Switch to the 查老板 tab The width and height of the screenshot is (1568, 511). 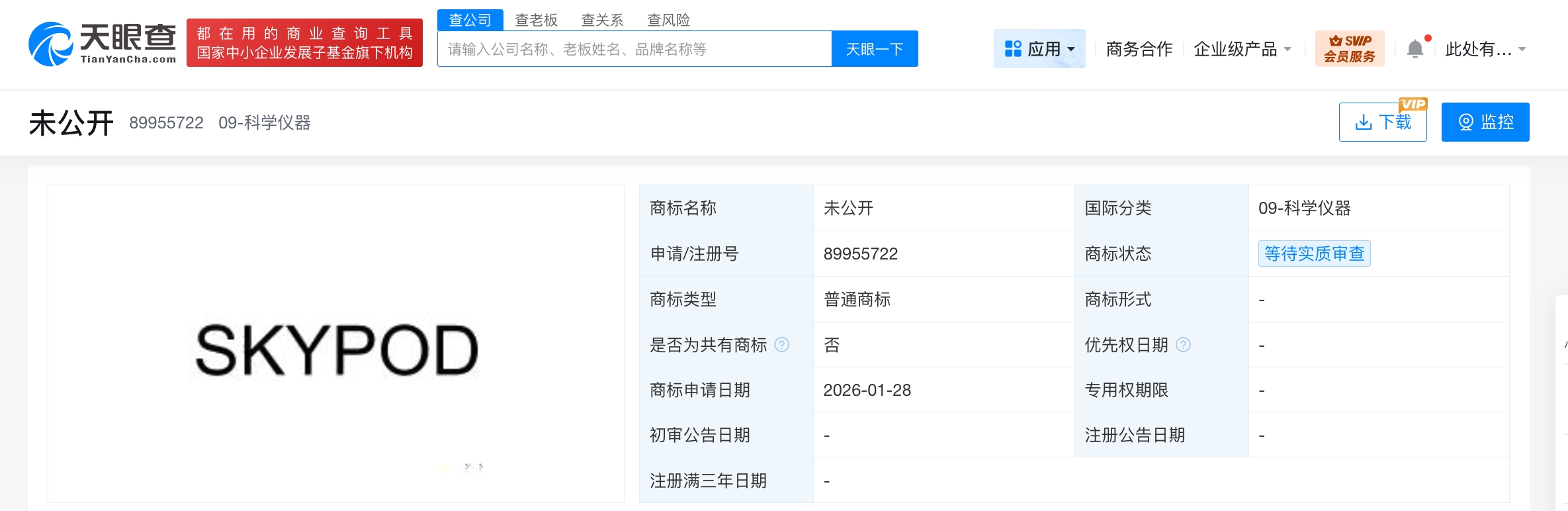(536, 20)
